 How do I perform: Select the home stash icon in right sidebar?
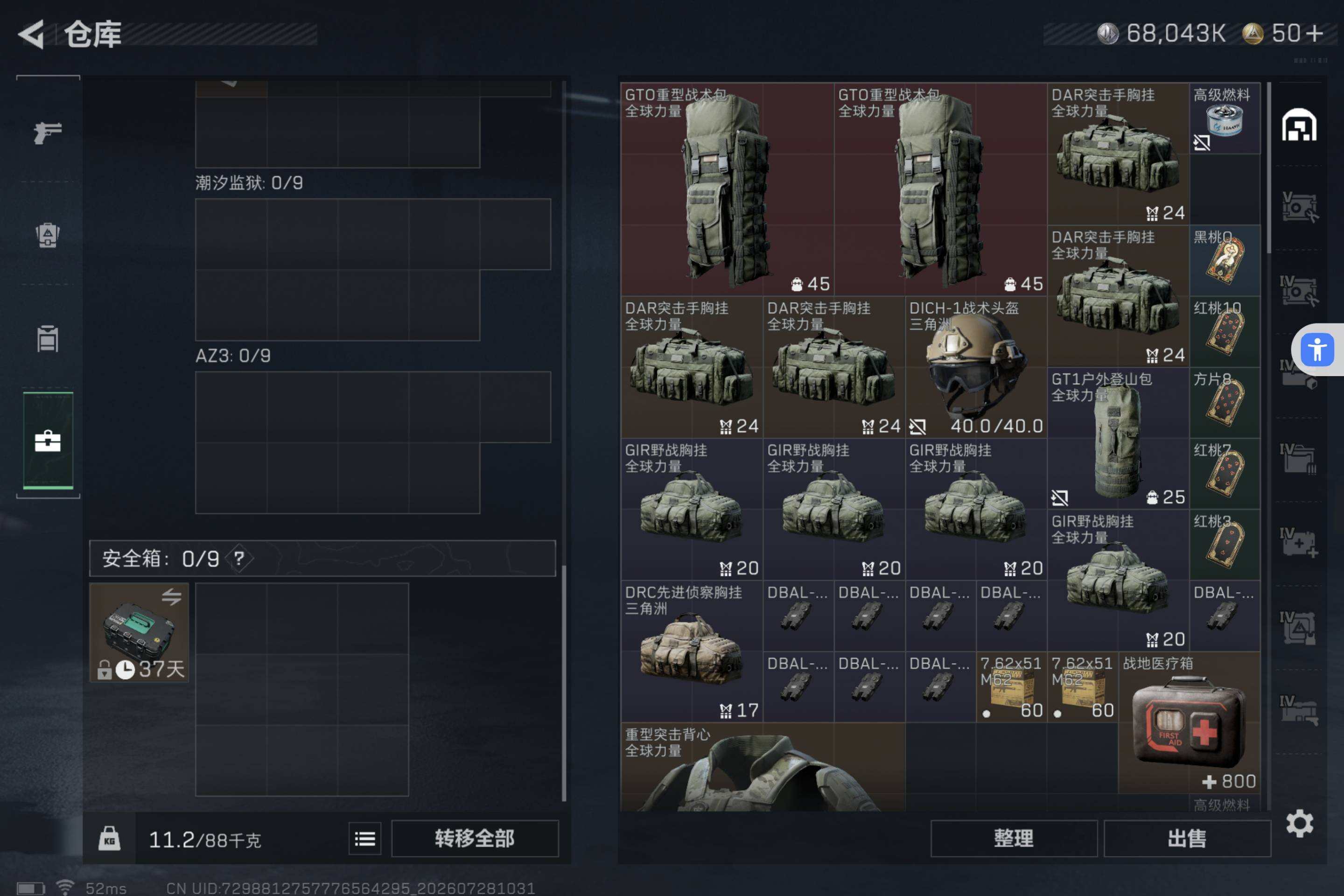coord(1299,125)
